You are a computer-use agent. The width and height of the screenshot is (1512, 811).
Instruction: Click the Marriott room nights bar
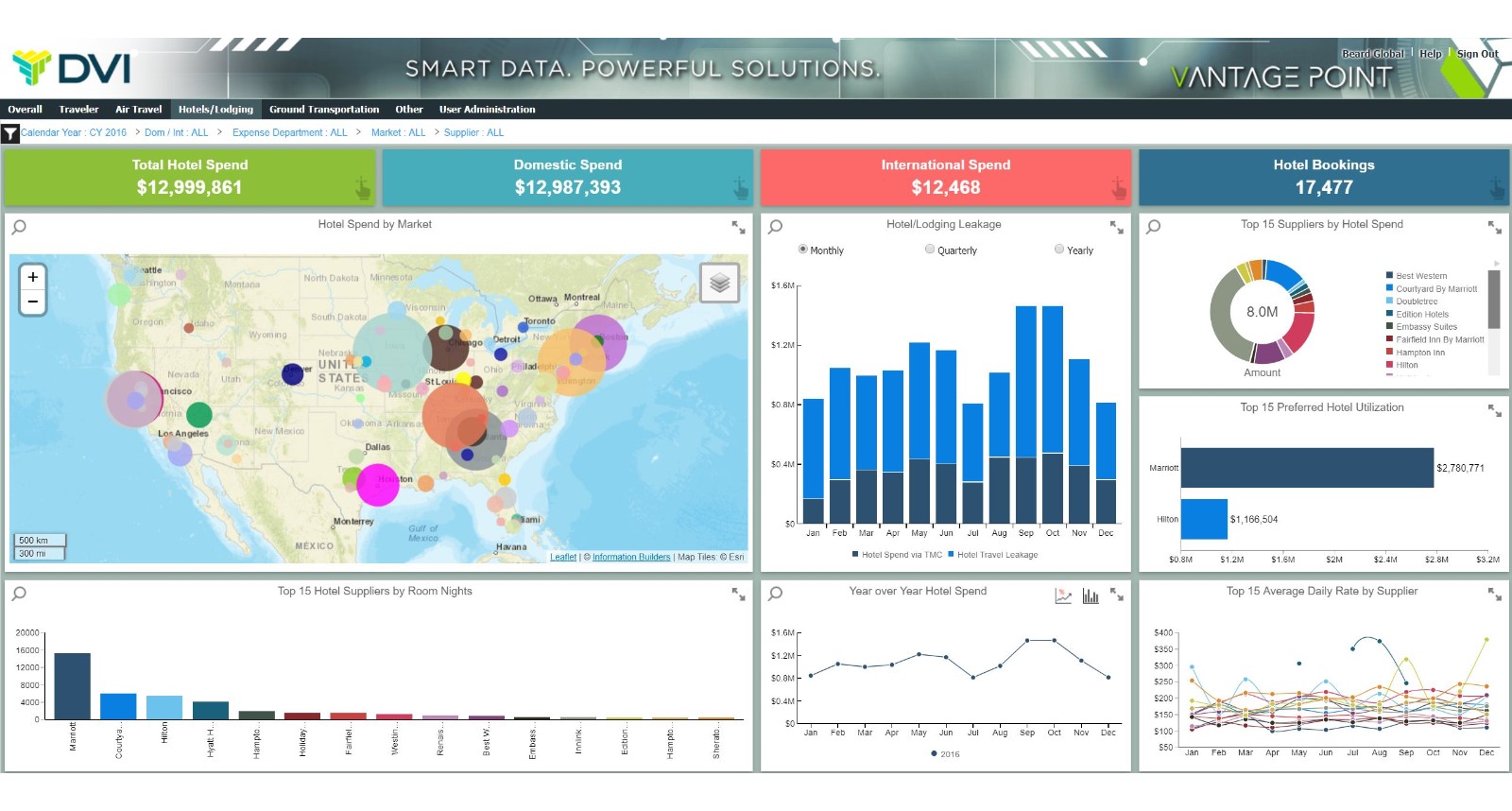[73, 686]
